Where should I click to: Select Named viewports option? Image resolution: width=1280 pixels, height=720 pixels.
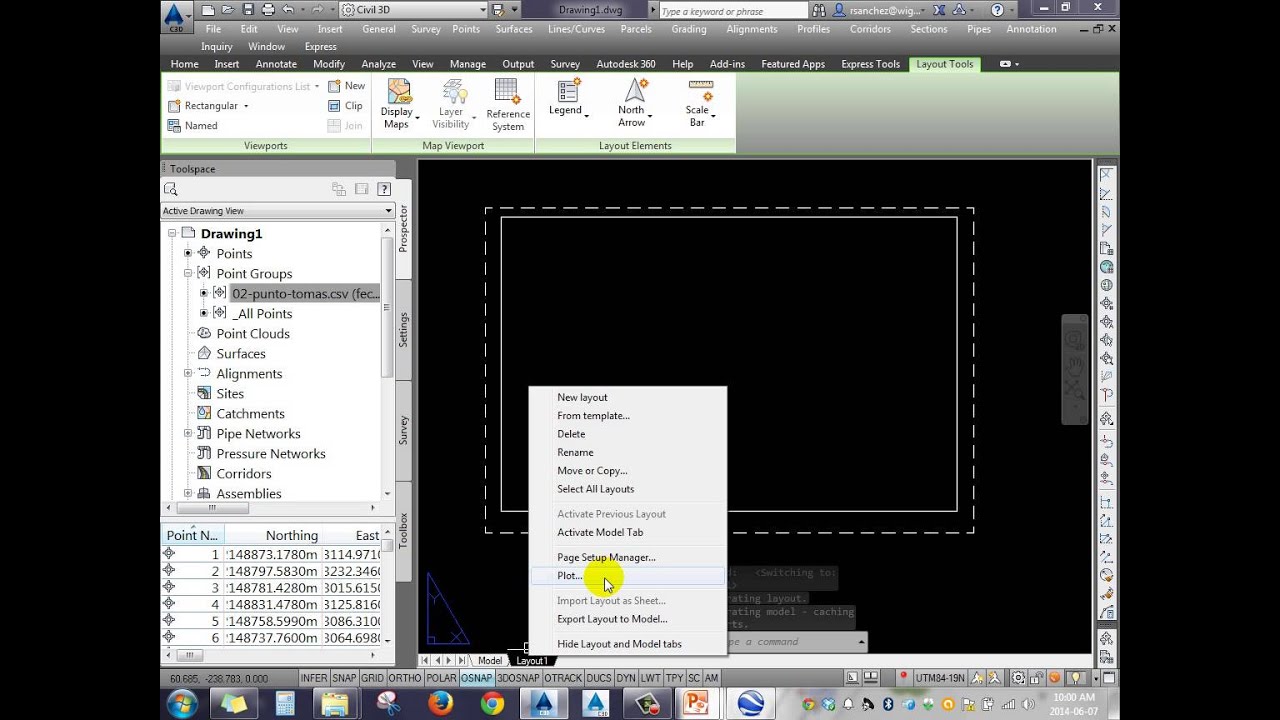[192, 126]
